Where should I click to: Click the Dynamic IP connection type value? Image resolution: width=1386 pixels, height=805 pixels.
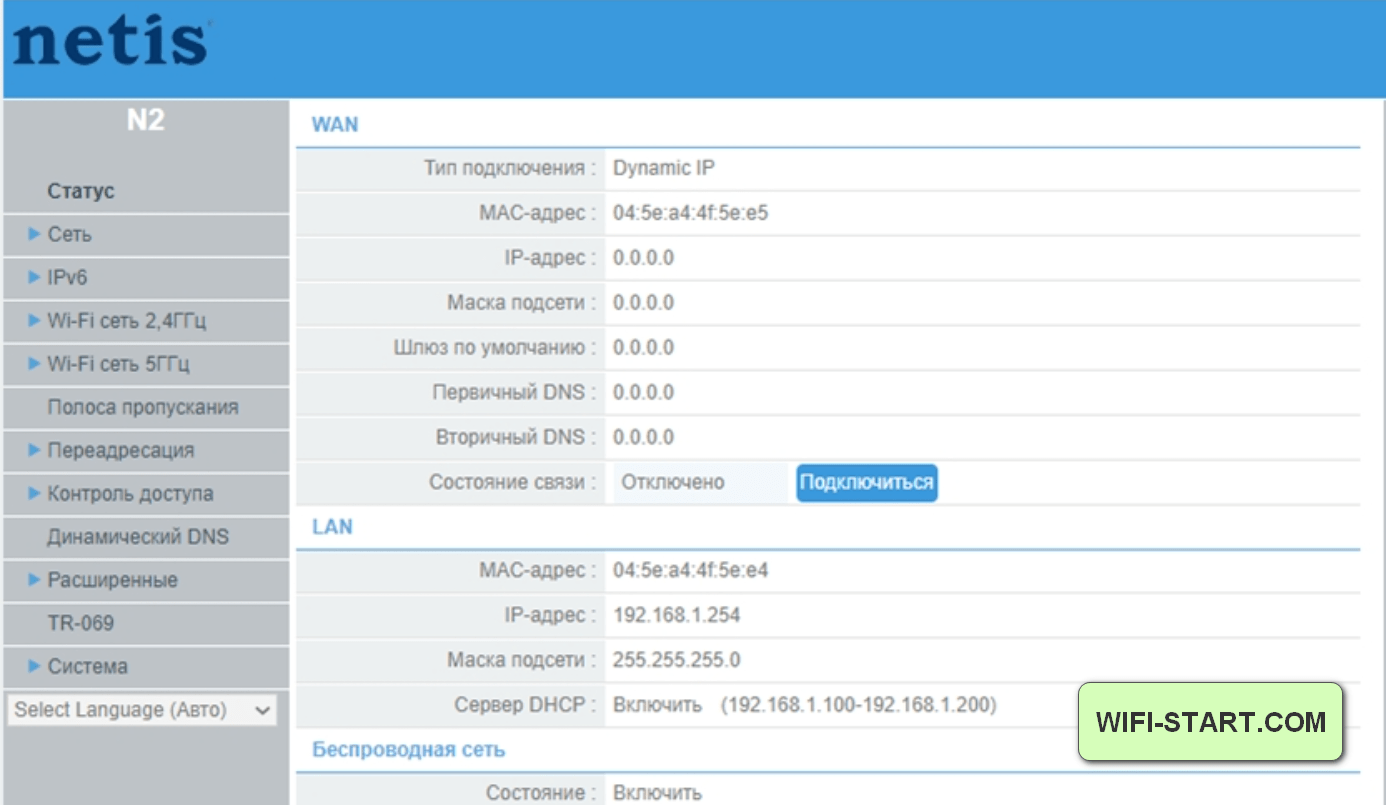(x=664, y=168)
